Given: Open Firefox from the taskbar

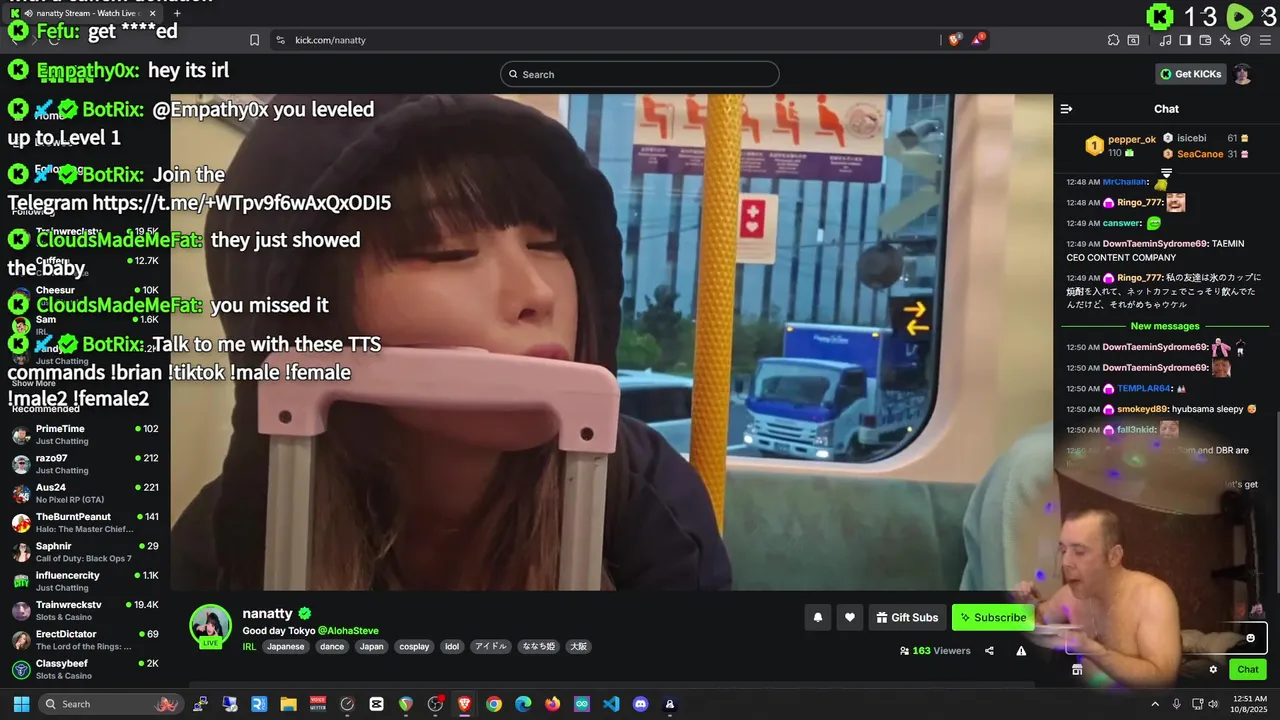Looking at the screenshot, I should (x=552, y=704).
